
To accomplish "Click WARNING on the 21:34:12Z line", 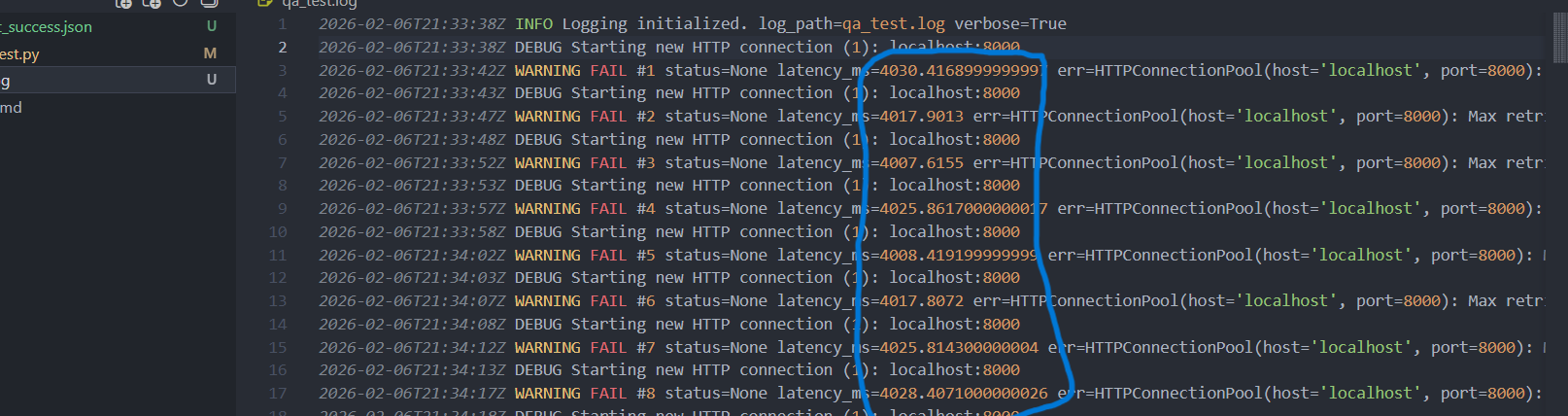I will tap(548, 347).
